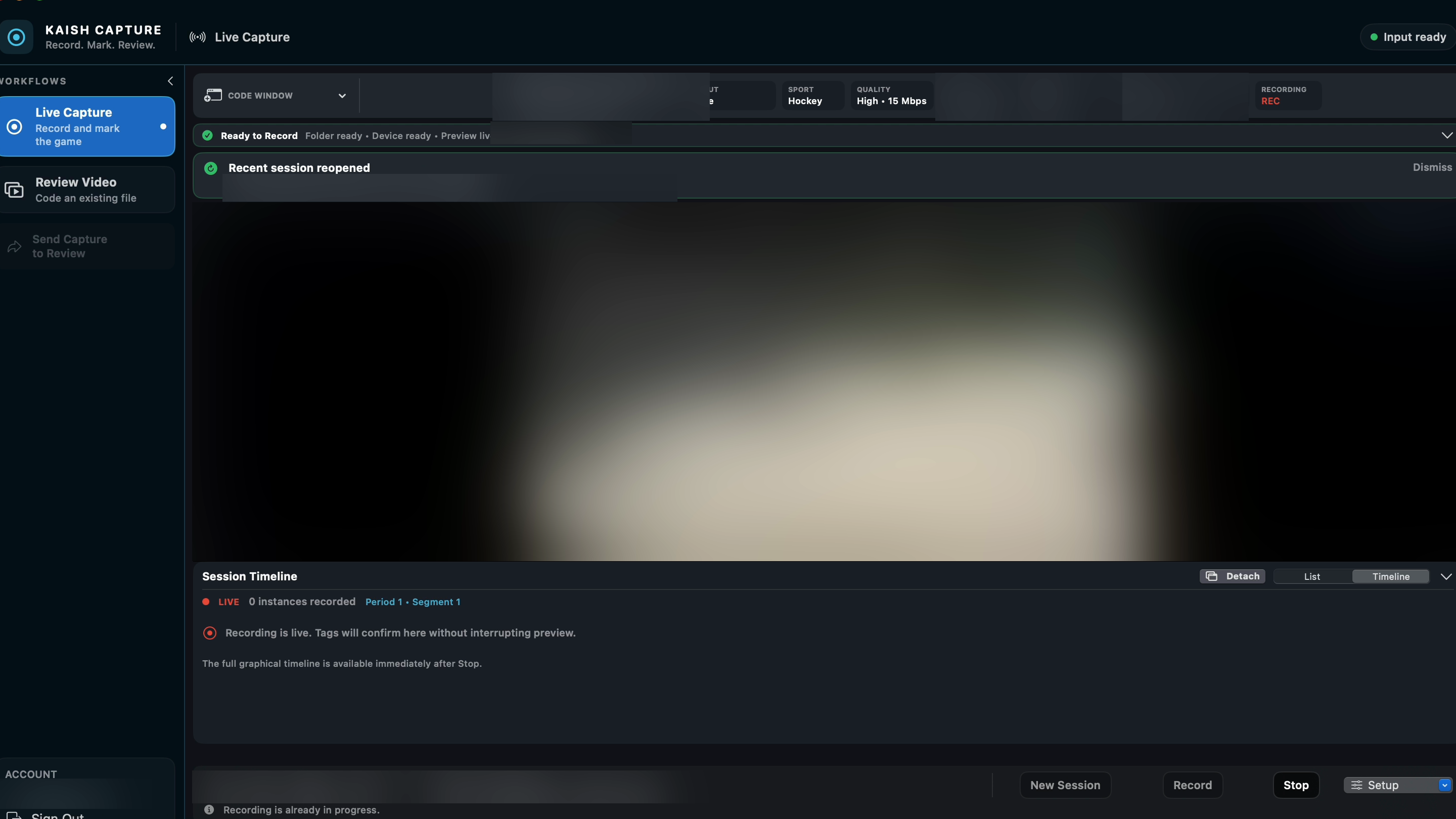Collapse the Workflows sidebar with the chevron

click(170, 81)
